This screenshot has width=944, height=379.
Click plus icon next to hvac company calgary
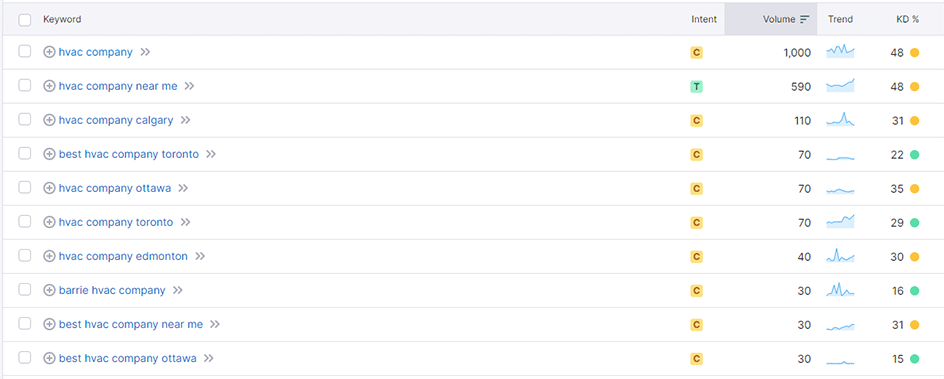[x=49, y=120]
